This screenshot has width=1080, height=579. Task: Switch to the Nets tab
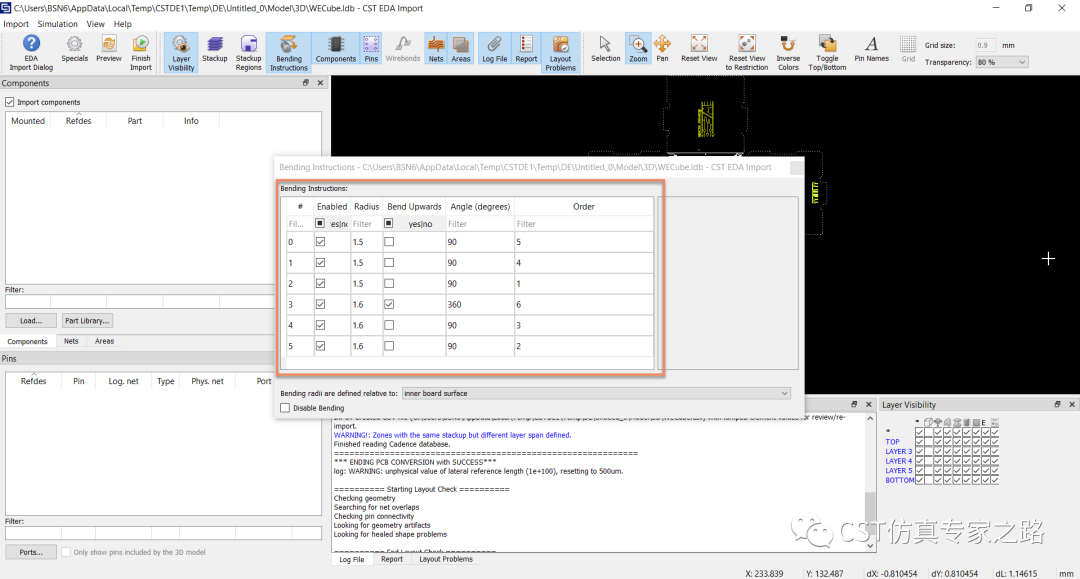pos(71,341)
